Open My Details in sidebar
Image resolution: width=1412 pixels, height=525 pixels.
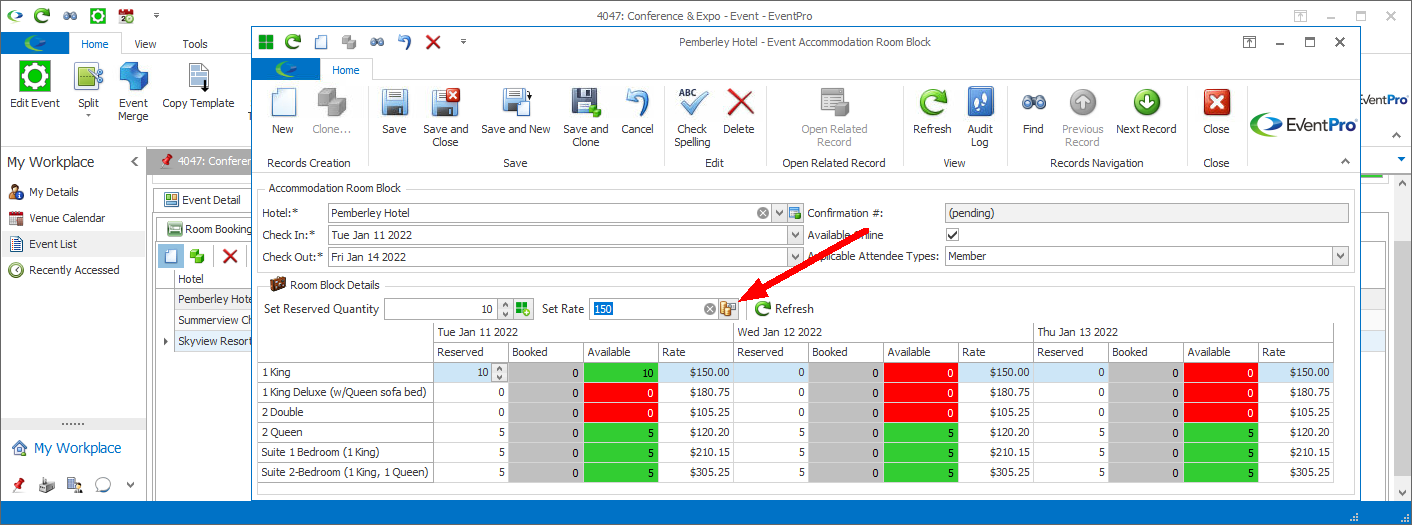click(54, 192)
